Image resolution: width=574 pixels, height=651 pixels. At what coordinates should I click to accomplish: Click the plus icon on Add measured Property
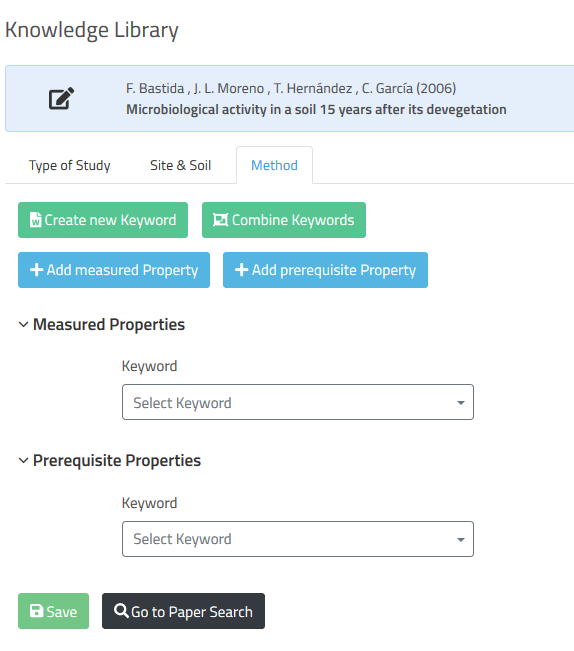coord(37,270)
